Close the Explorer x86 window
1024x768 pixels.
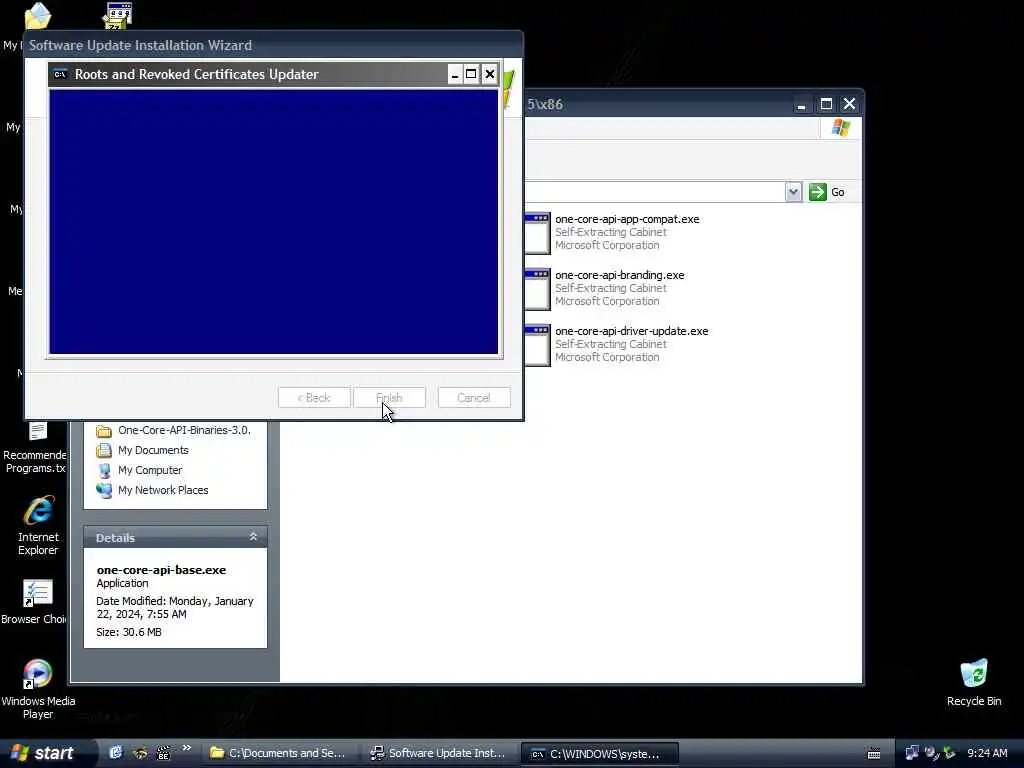[850, 104]
